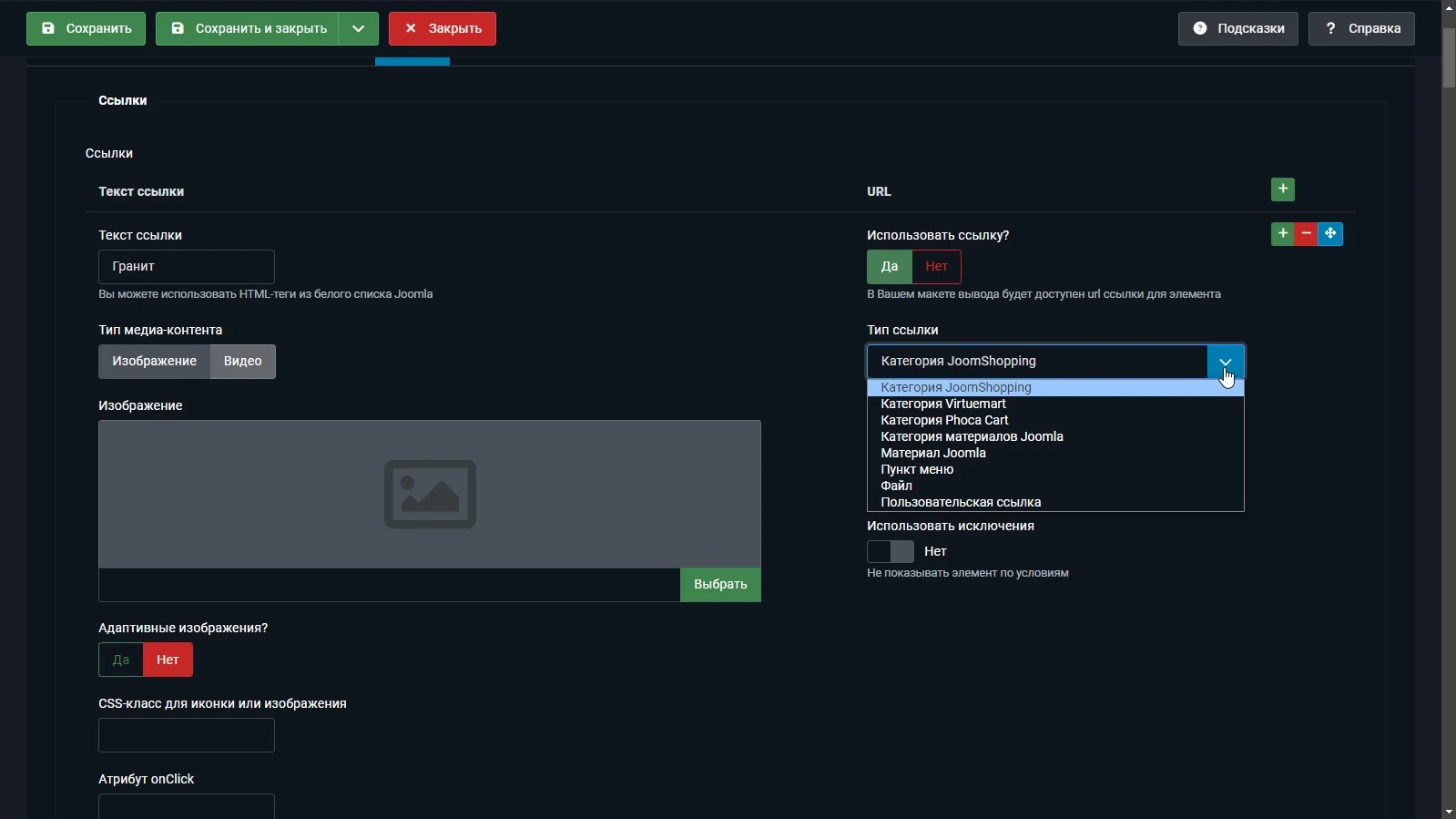Switch media type to Видео
This screenshot has height=819, width=1456.
click(x=242, y=362)
